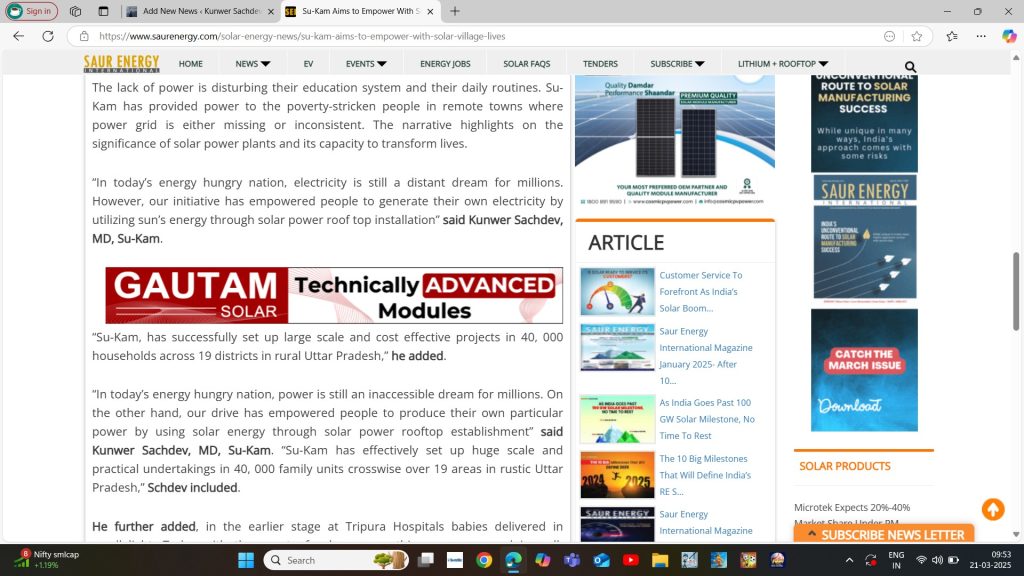The image size is (1024, 576).
Task: Open the Customer Service To Forefront article link
Action: click(x=700, y=291)
